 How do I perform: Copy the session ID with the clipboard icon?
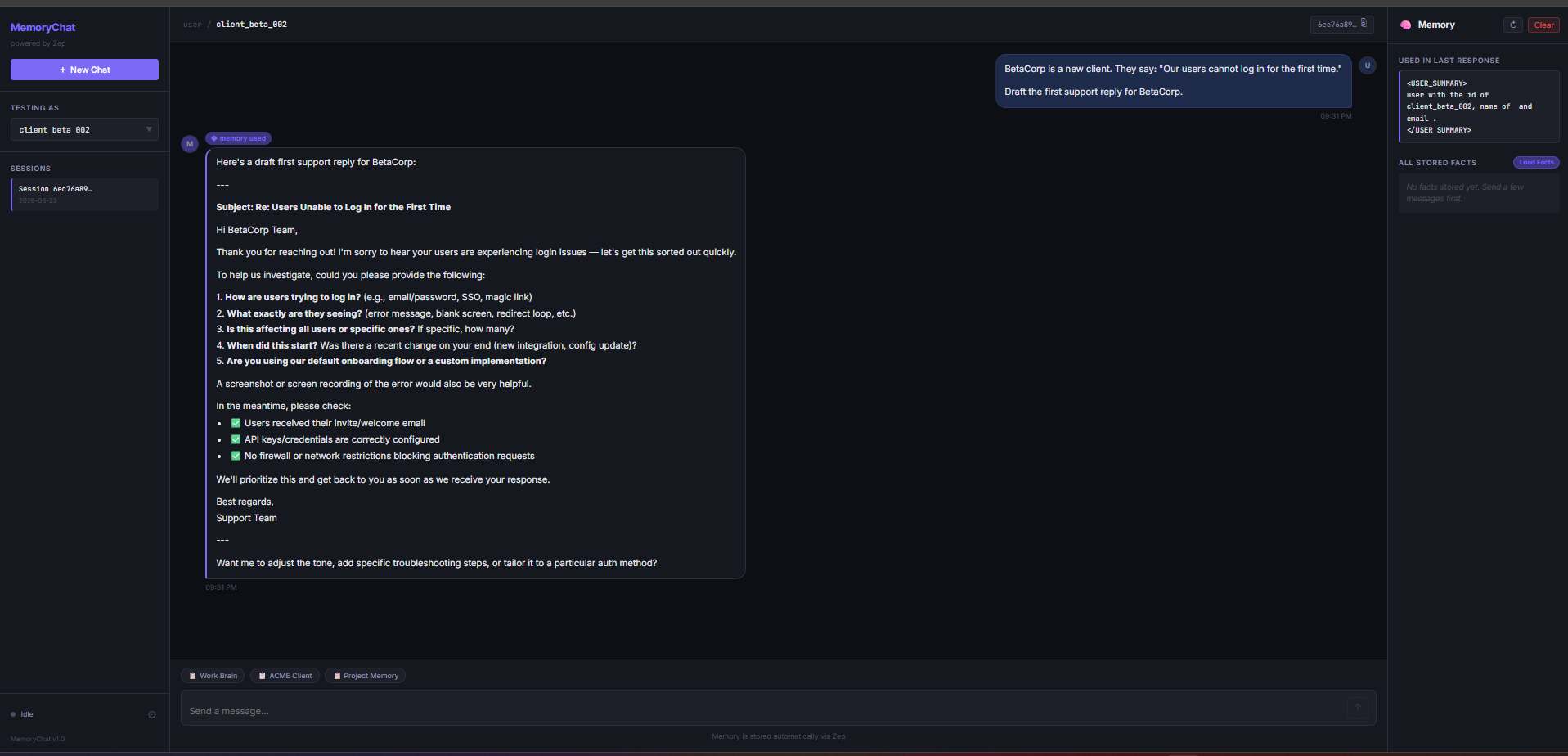tap(1364, 24)
